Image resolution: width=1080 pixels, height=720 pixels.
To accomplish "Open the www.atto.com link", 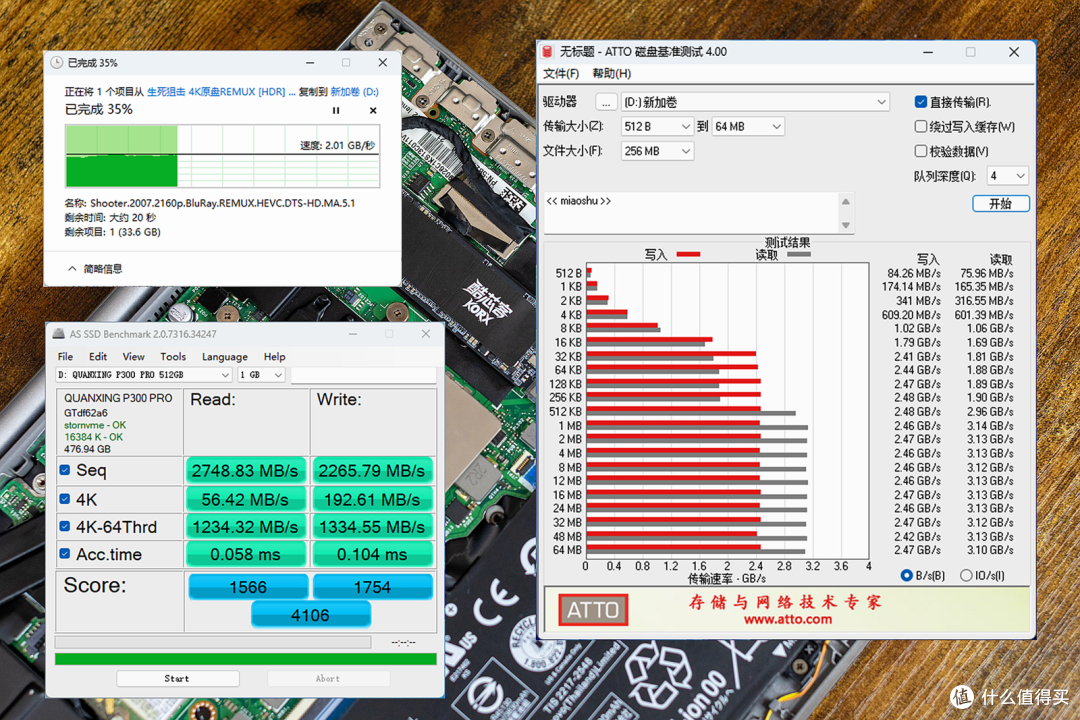I will (788, 619).
